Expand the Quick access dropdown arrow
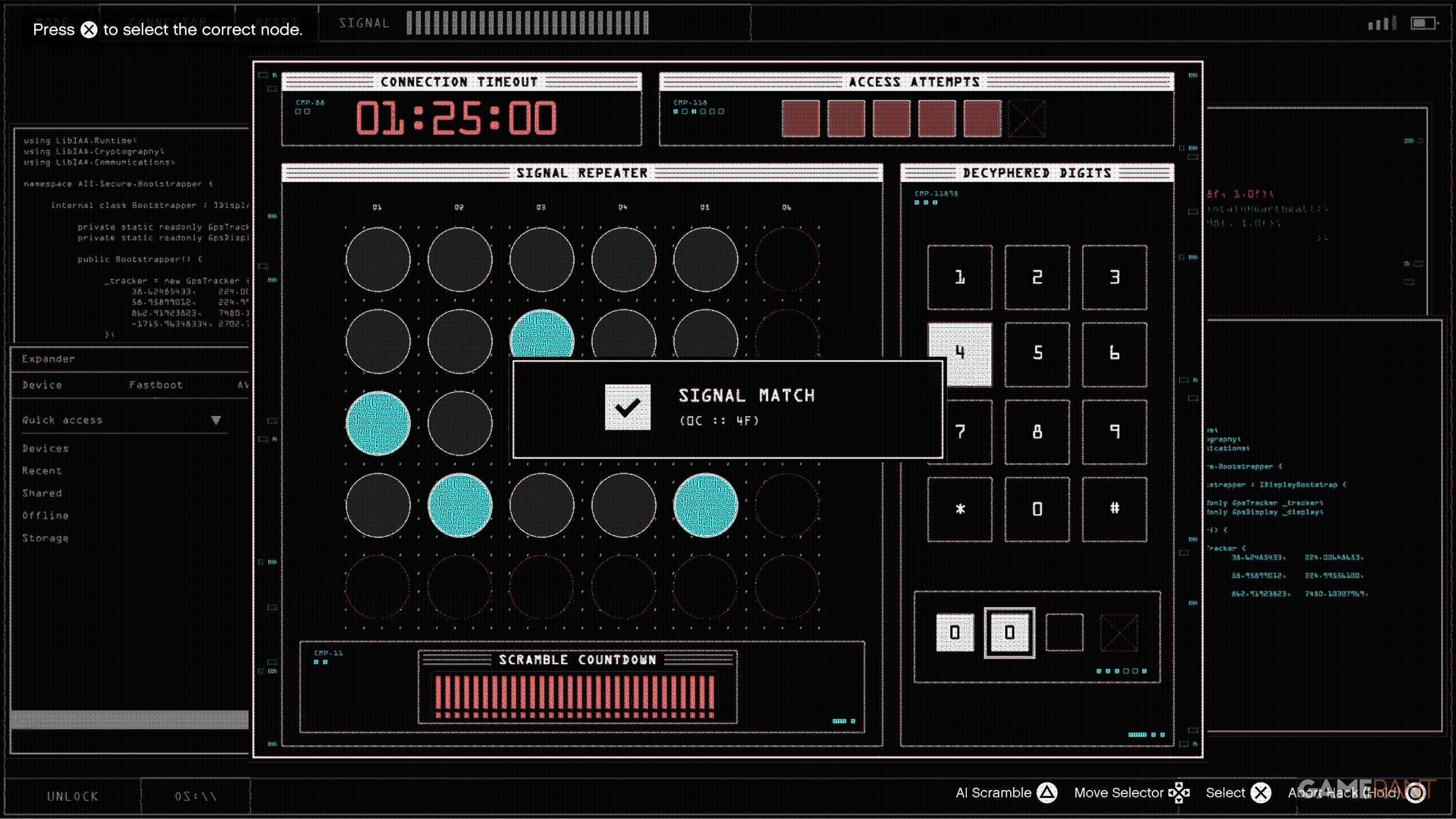The image size is (1456, 819). [x=216, y=420]
